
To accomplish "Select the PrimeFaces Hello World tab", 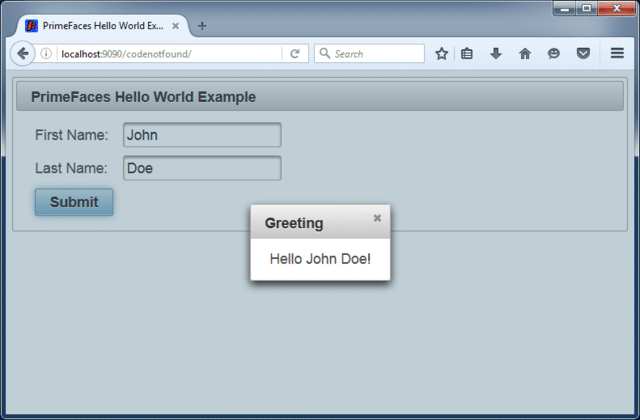I will (102, 26).
